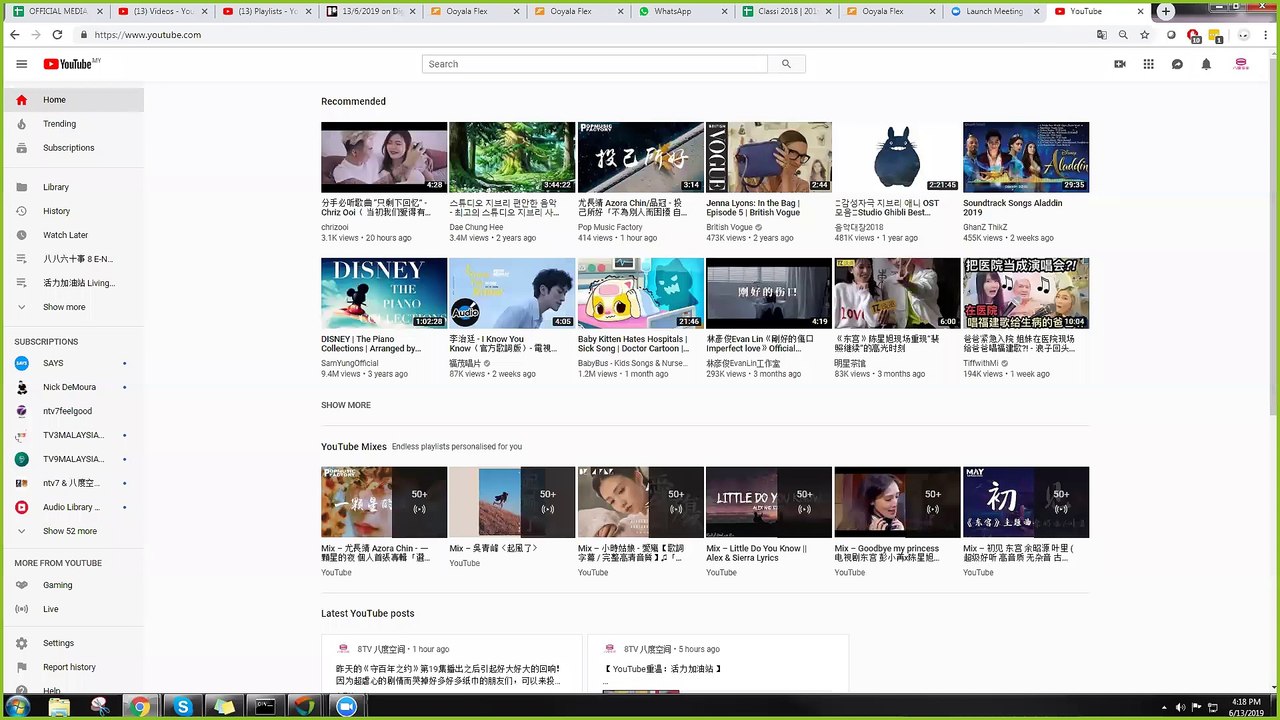Open the SamYungOfficial channel link
Image resolution: width=1280 pixels, height=720 pixels.
click(350, 363)
